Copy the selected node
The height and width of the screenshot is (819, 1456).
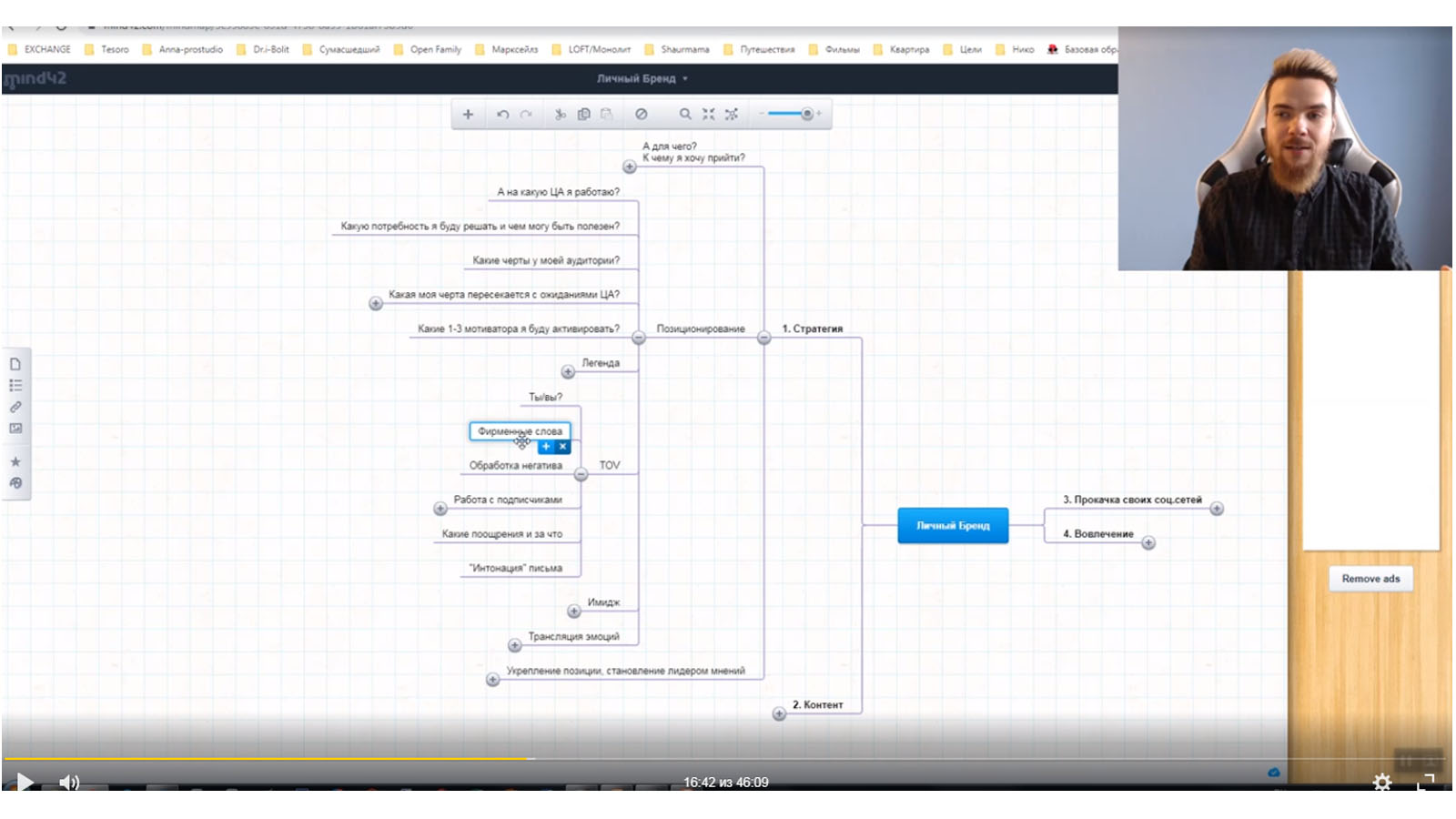click(x=583, y=115)
